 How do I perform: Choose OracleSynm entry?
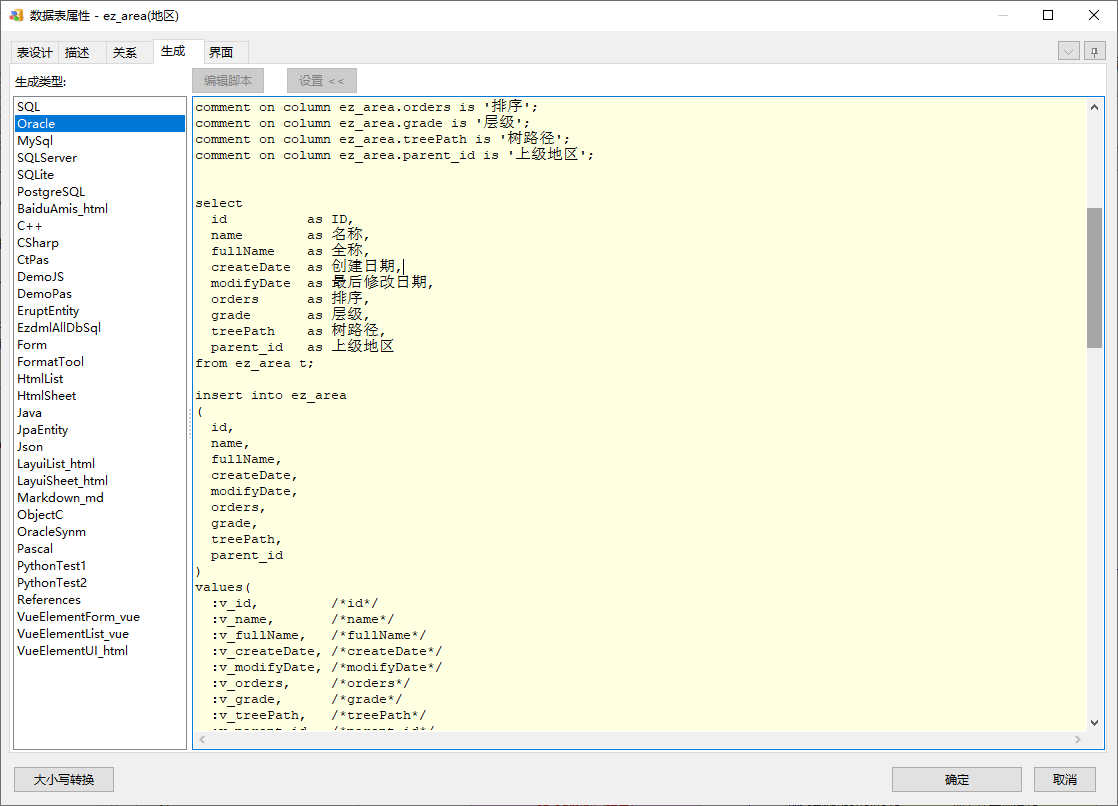tap(100, 532)
